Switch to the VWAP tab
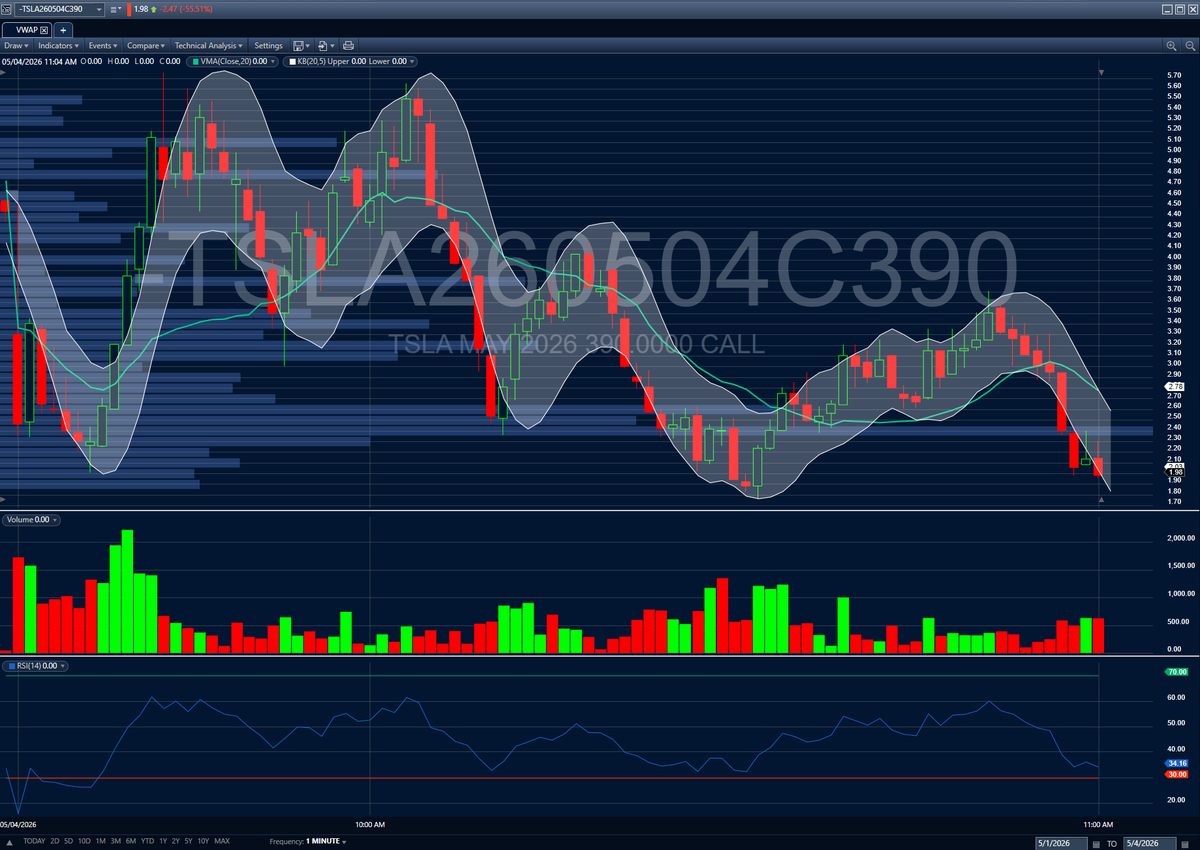 pos(26,30)
